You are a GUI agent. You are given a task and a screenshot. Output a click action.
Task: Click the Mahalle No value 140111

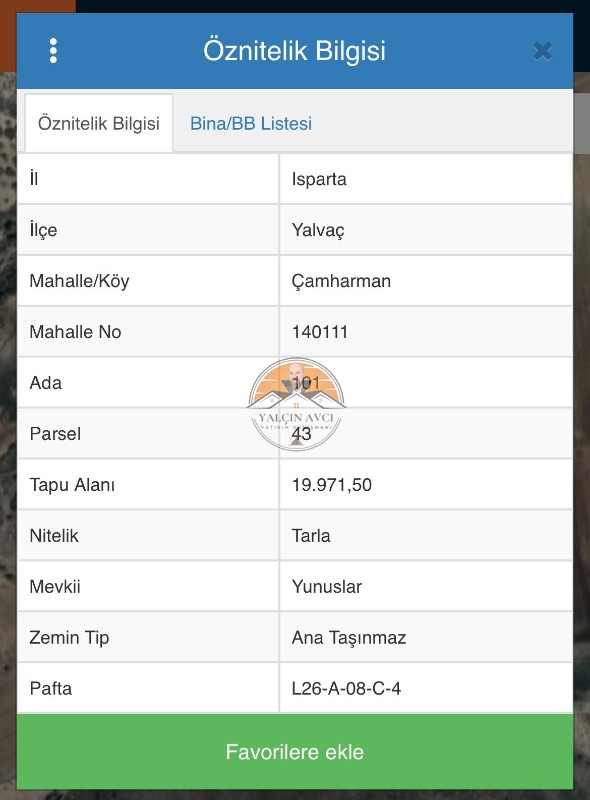click(x=319, y=332)
